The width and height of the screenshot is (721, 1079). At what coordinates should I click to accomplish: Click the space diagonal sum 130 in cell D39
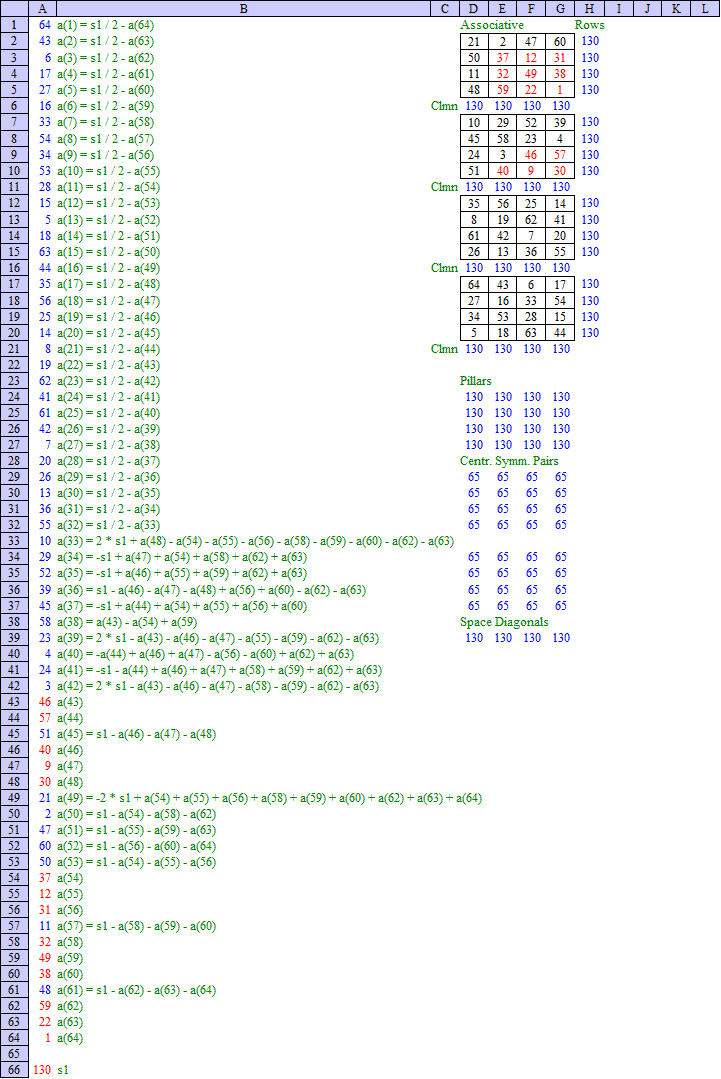pyautogui.click(x=474, y=638)
